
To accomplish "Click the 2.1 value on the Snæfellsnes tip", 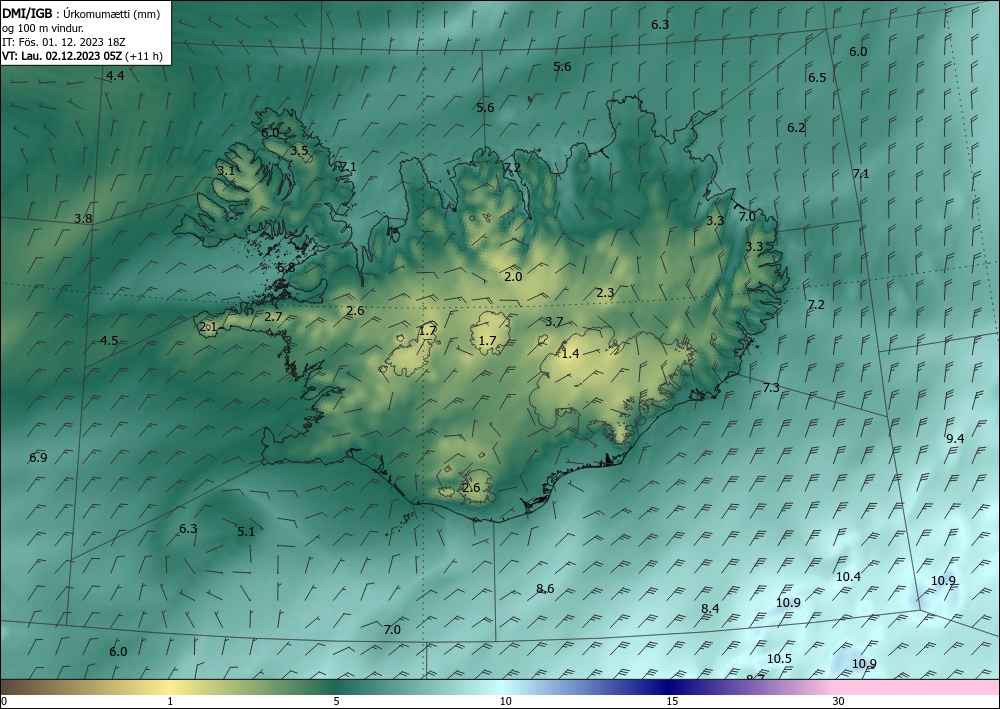I will (x=209, y=327).
